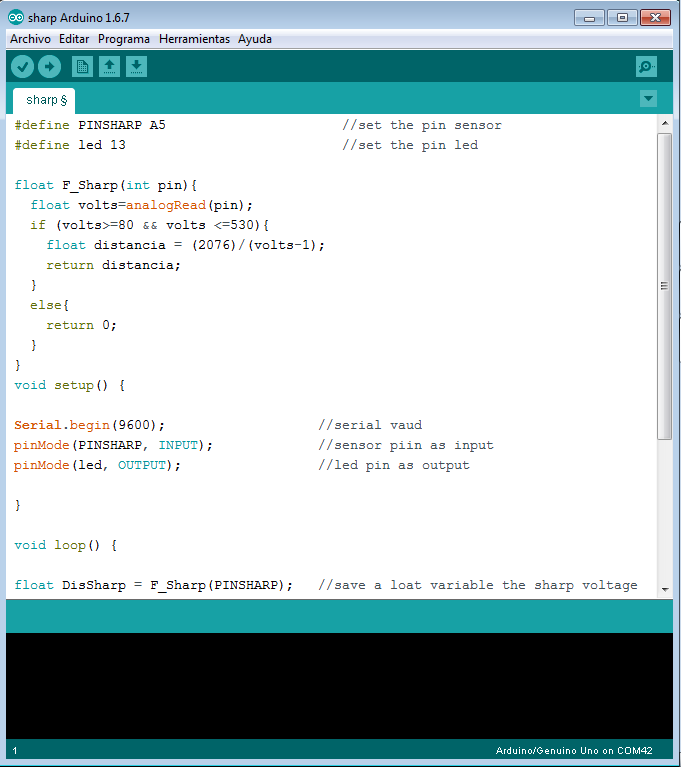Click the 'float distancia = (2076)/(volts-1);' line
The height and width of the screenshot is (769, 685).
coord(185,245)
